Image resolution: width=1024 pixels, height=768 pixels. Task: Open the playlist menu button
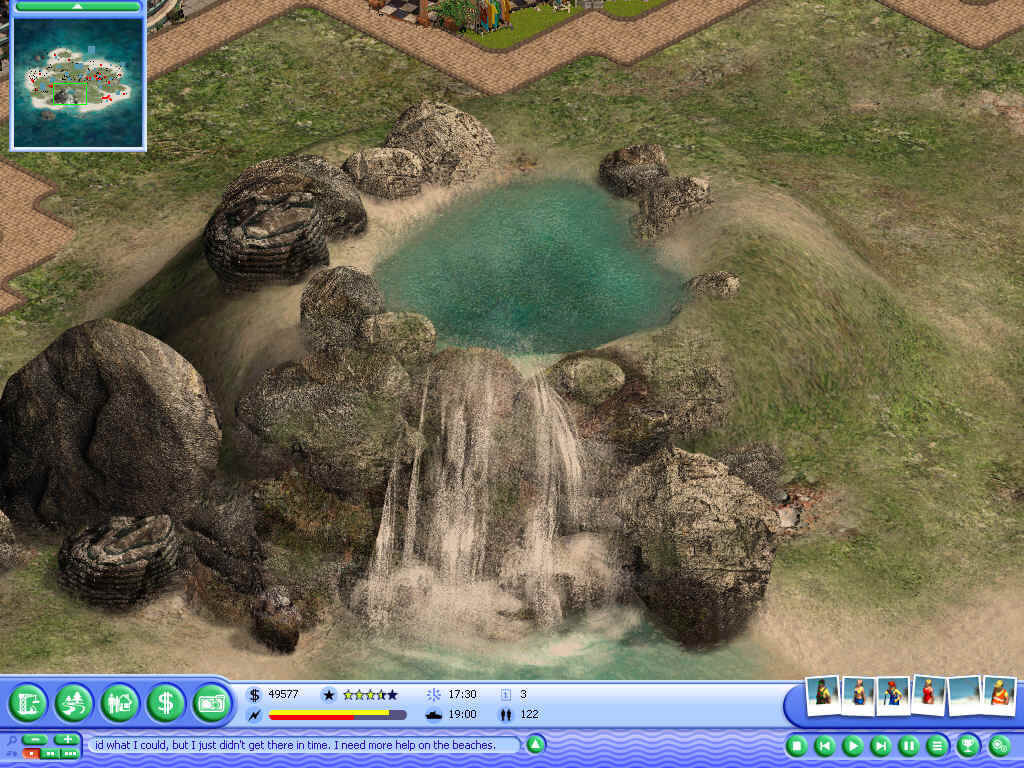pyautogui.click(x=937, y=746)
